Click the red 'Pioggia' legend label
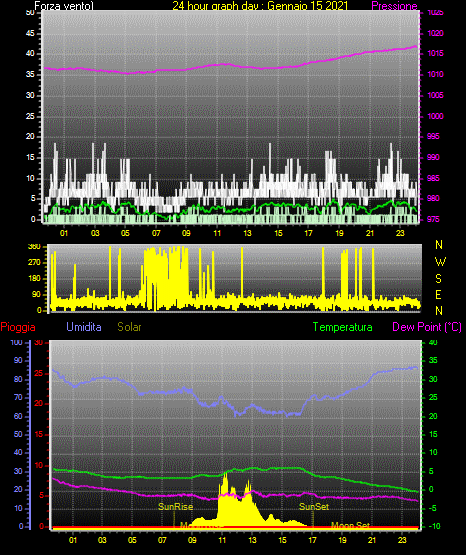 click(18, 327)
